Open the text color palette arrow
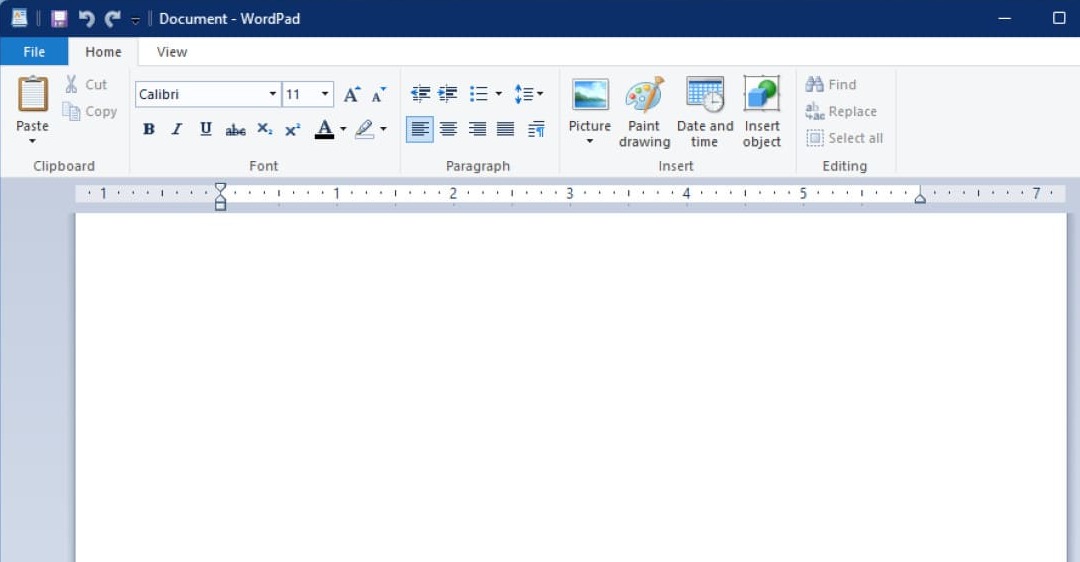Viewport: 1080px width, 562px height. click(343, 129)
